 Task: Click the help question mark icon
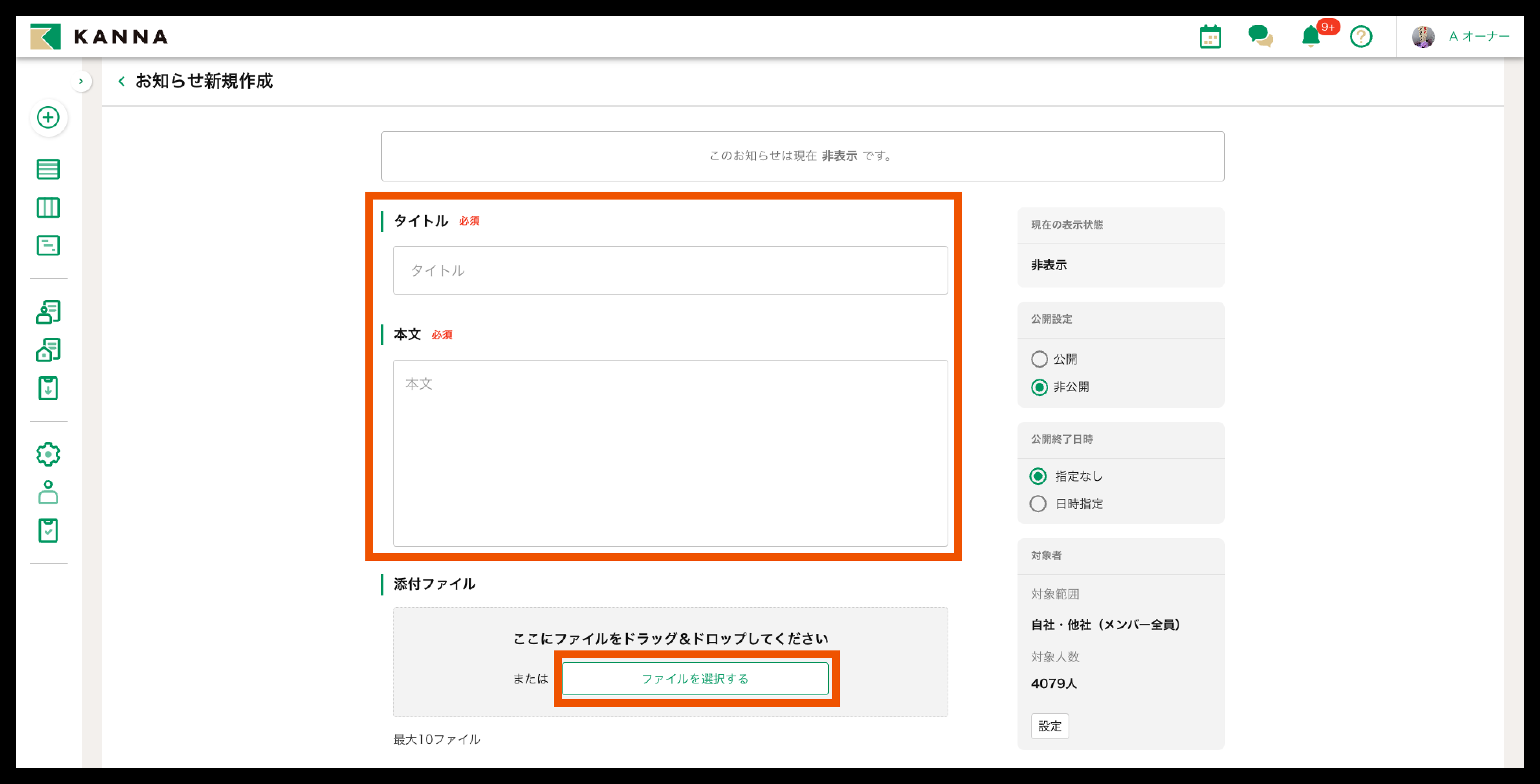[x=1361, y=37]
